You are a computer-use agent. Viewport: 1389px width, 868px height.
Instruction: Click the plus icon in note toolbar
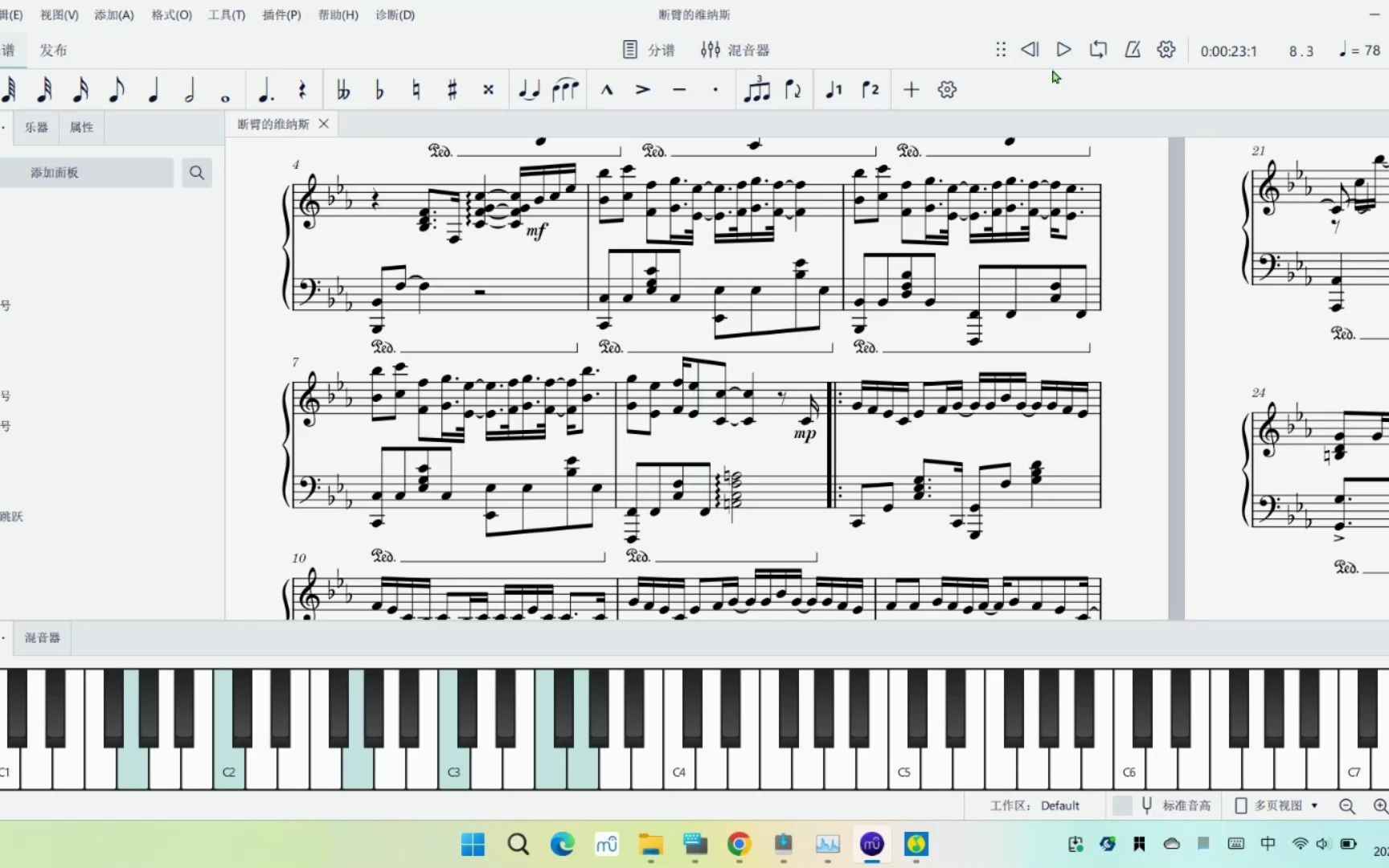911,89
